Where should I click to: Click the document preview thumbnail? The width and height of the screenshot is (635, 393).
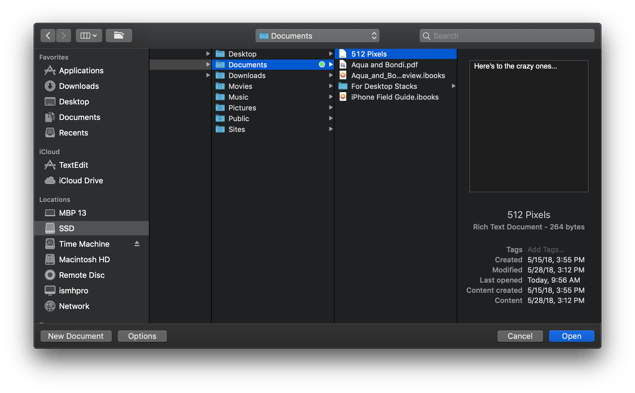528,126
